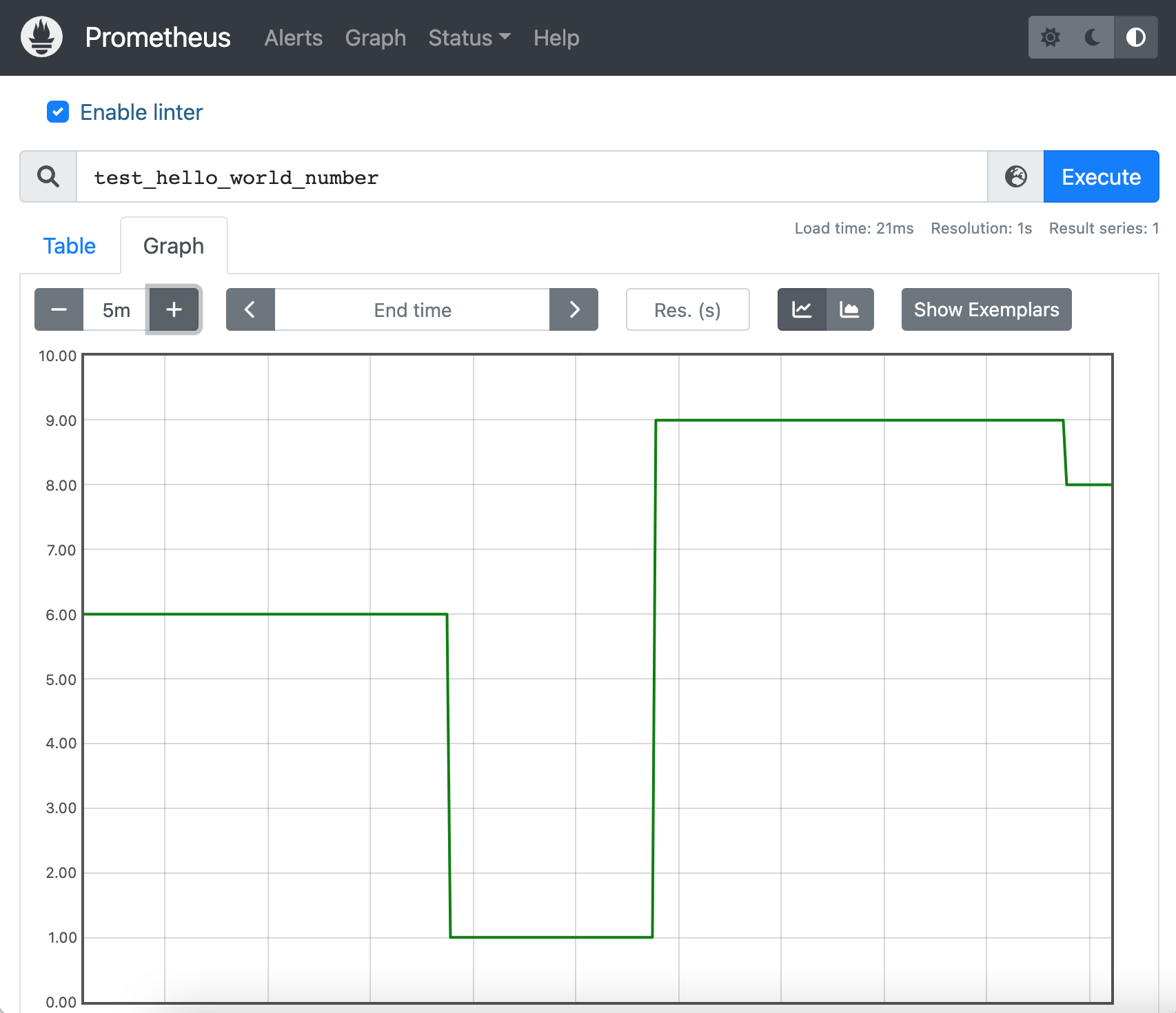
Task: Toggle the Enable linter checkbox
Action: (58, 112)
